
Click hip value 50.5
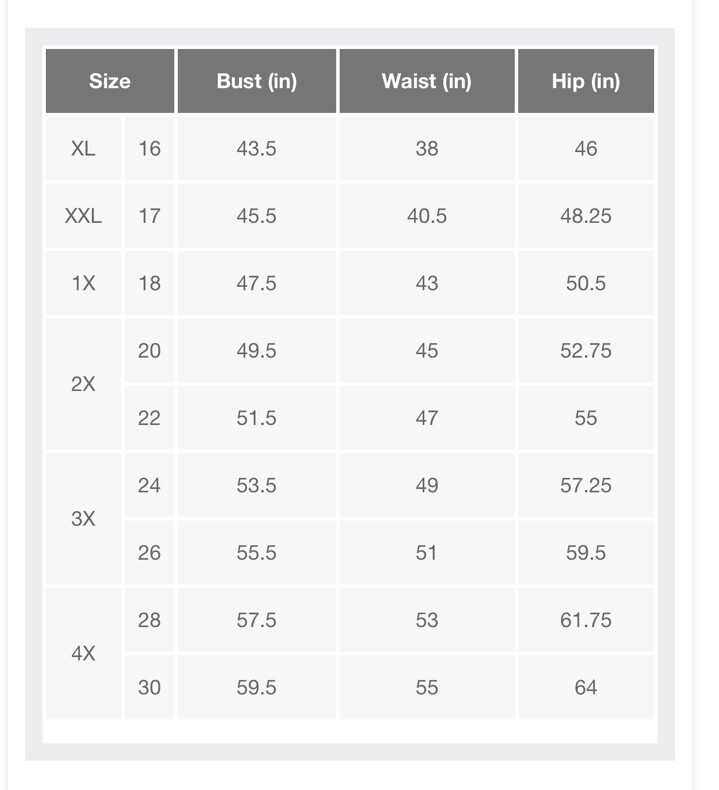coord(586,283)
